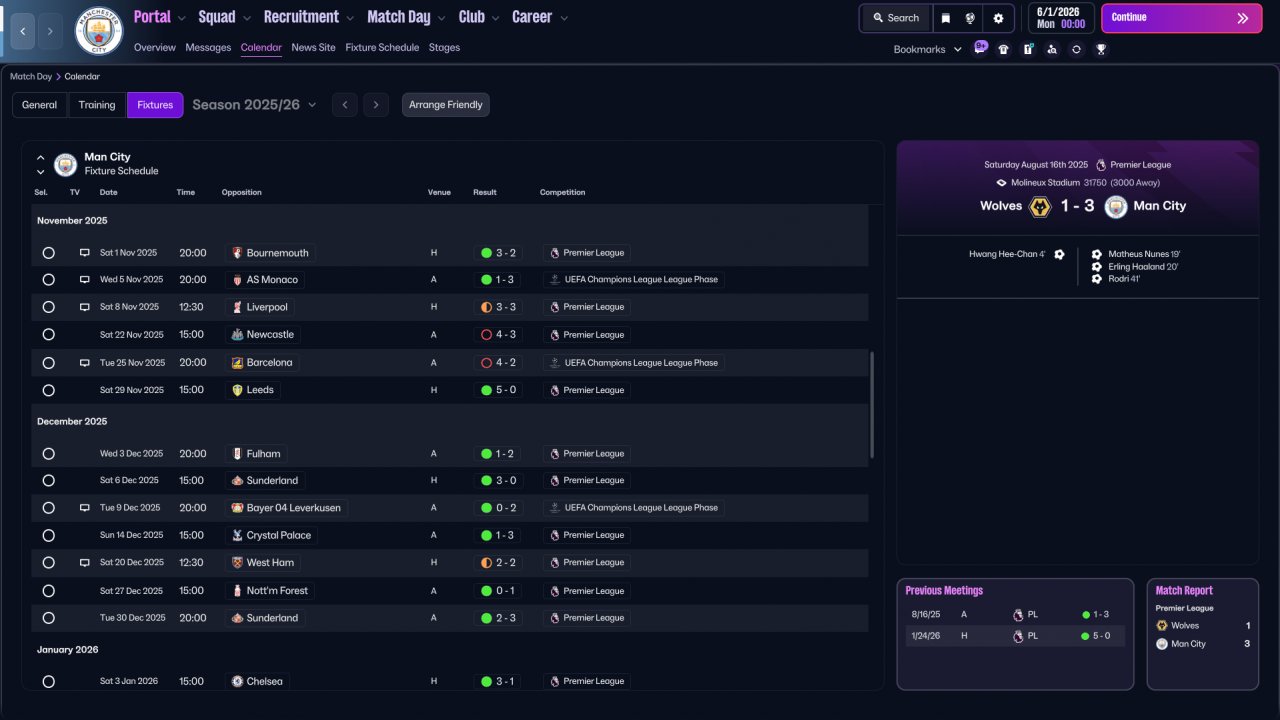Click the fixtures list vertical scrollbar
This screenshot has width=1280, height=720.
coord(873,404)
